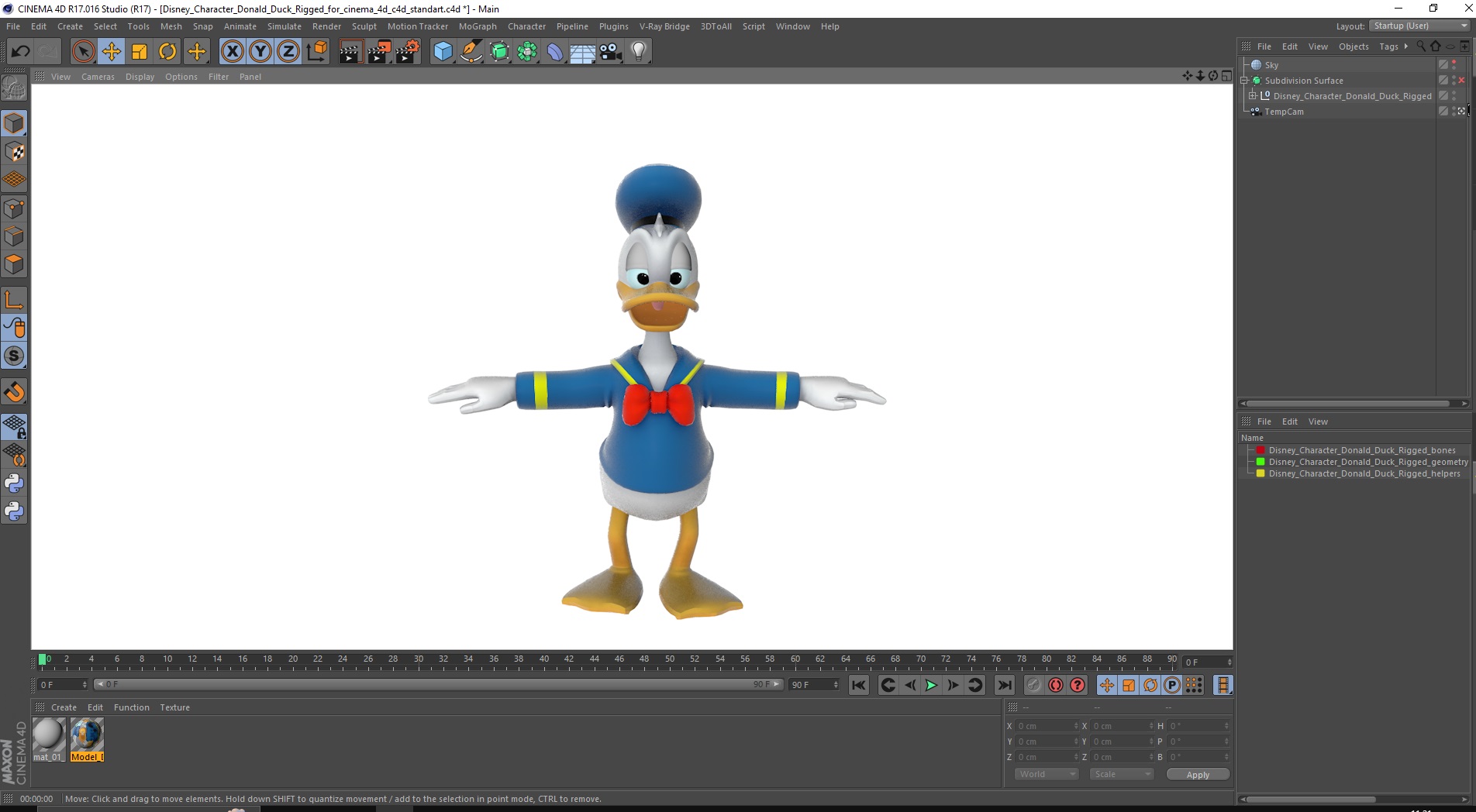Image resolution: width=1476 pixels, height=812 pixels.
Task: Open the V-Ray Bridge menu
Action: [x=664, y=26]
